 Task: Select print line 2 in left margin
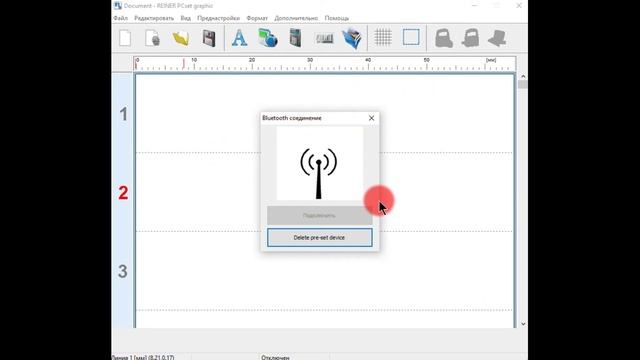click(123, 193)
